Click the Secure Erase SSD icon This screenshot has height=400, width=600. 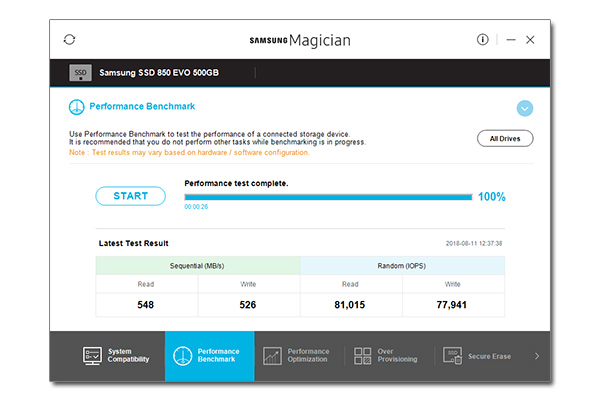(452, 356)
